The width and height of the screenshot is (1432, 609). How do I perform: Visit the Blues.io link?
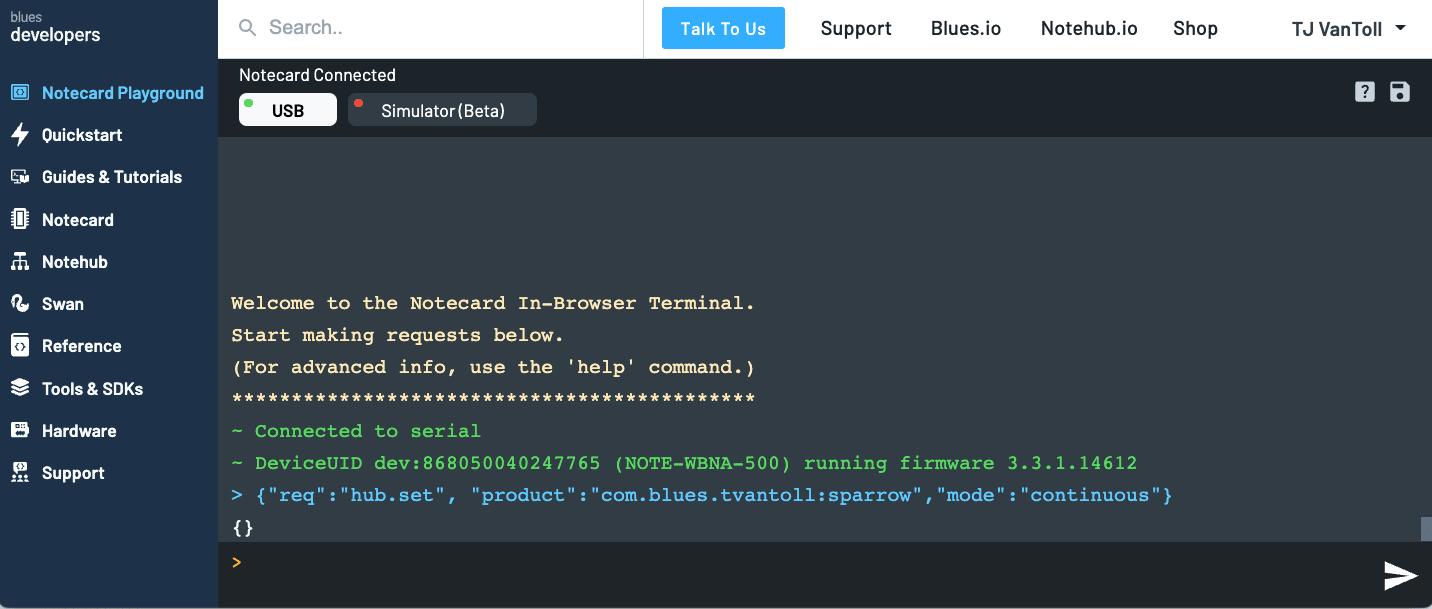[x=966, y=28]
